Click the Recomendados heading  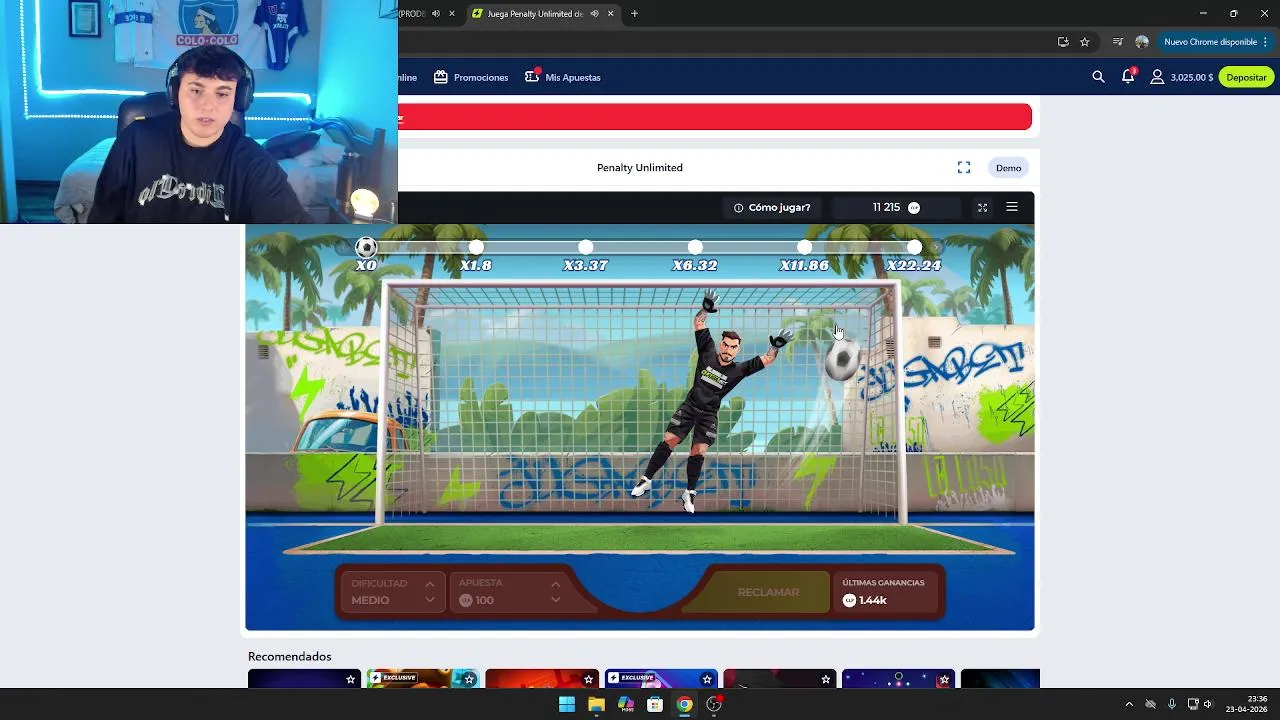289,656
